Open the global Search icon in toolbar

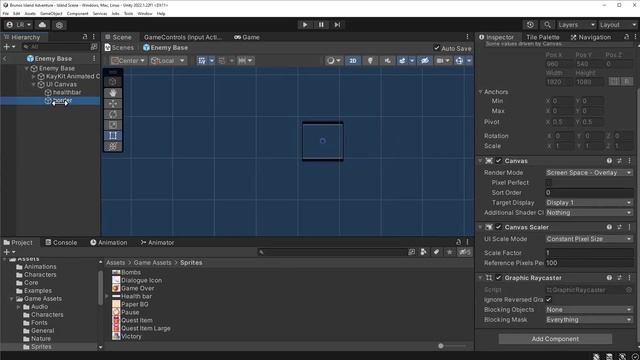(547, 25)
